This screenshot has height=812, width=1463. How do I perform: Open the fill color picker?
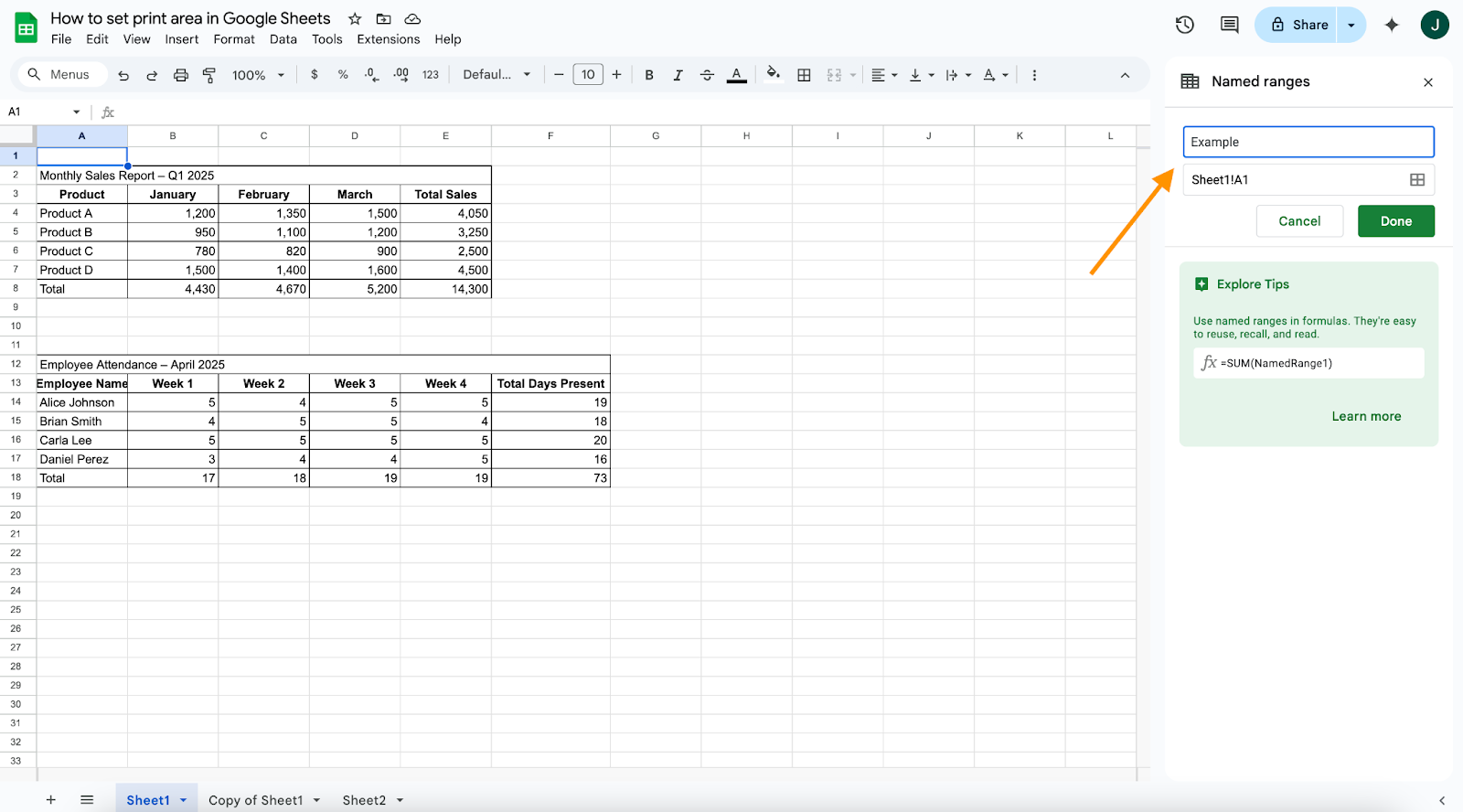coord(773,74)
